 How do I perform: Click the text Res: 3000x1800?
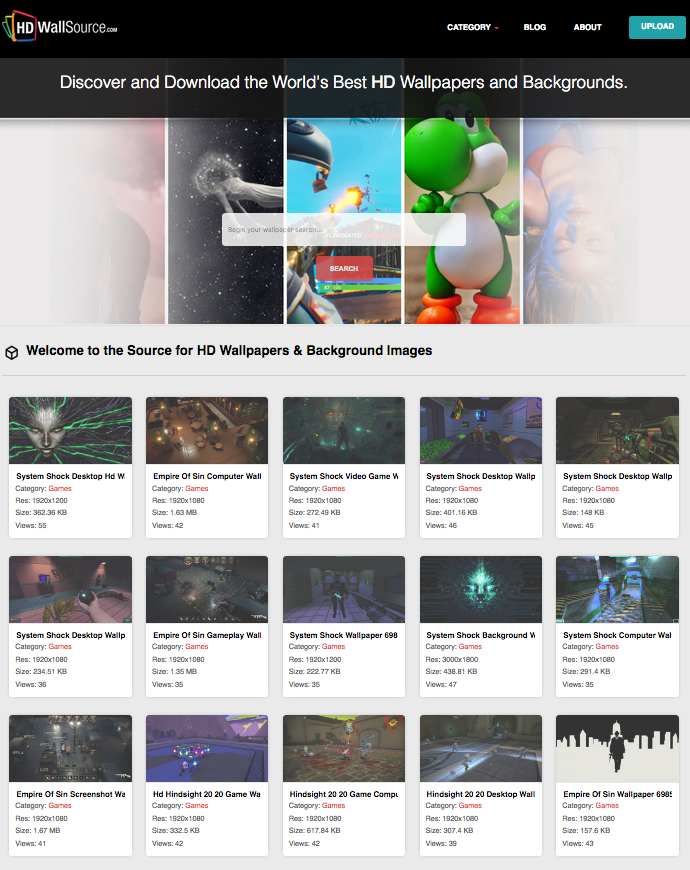(x=451, y=659)
